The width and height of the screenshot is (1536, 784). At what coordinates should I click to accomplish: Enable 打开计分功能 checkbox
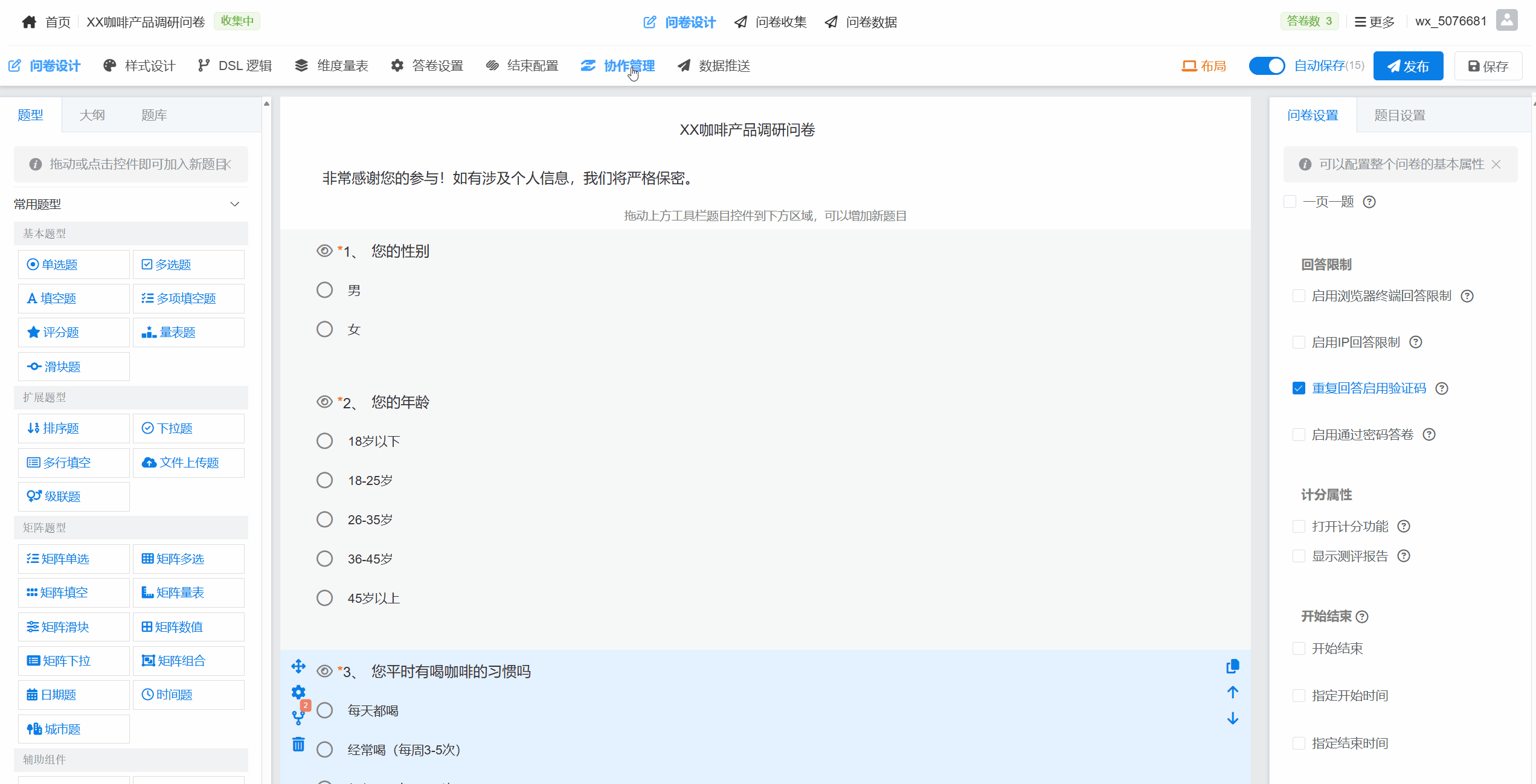coord(1299,527)
